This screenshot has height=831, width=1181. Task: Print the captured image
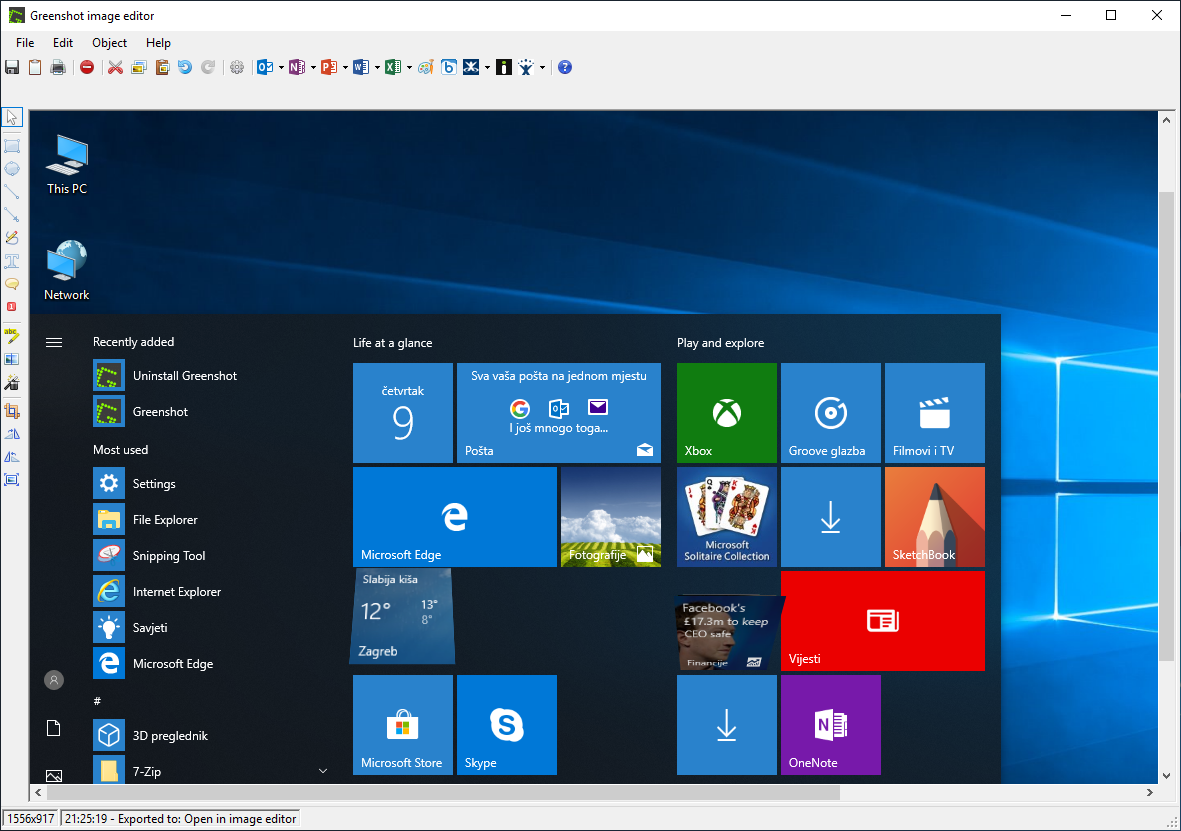click(58, 67)
